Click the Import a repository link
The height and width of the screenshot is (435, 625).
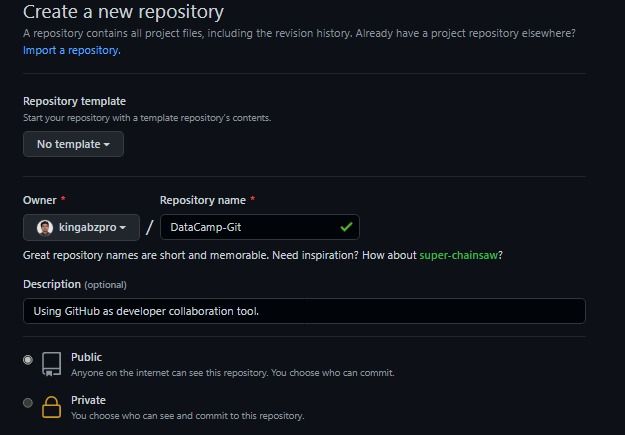(72, 50)
